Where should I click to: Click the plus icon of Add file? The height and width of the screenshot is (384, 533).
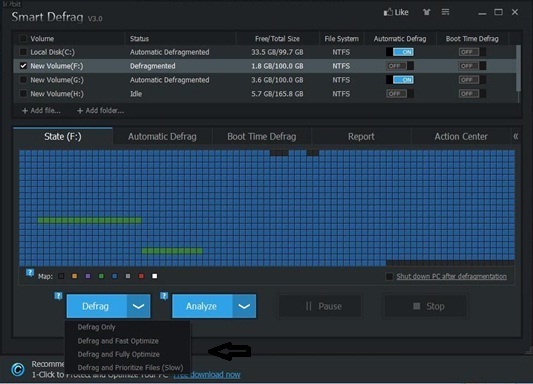(24, 111)
